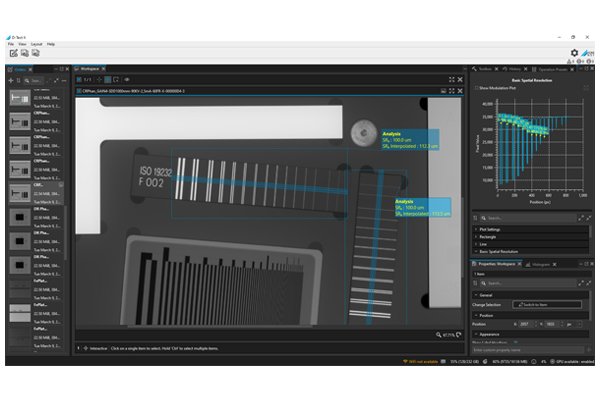Click the sort icon beside the Toolbox property search
The image size is (600, 400).
point(476,218)
